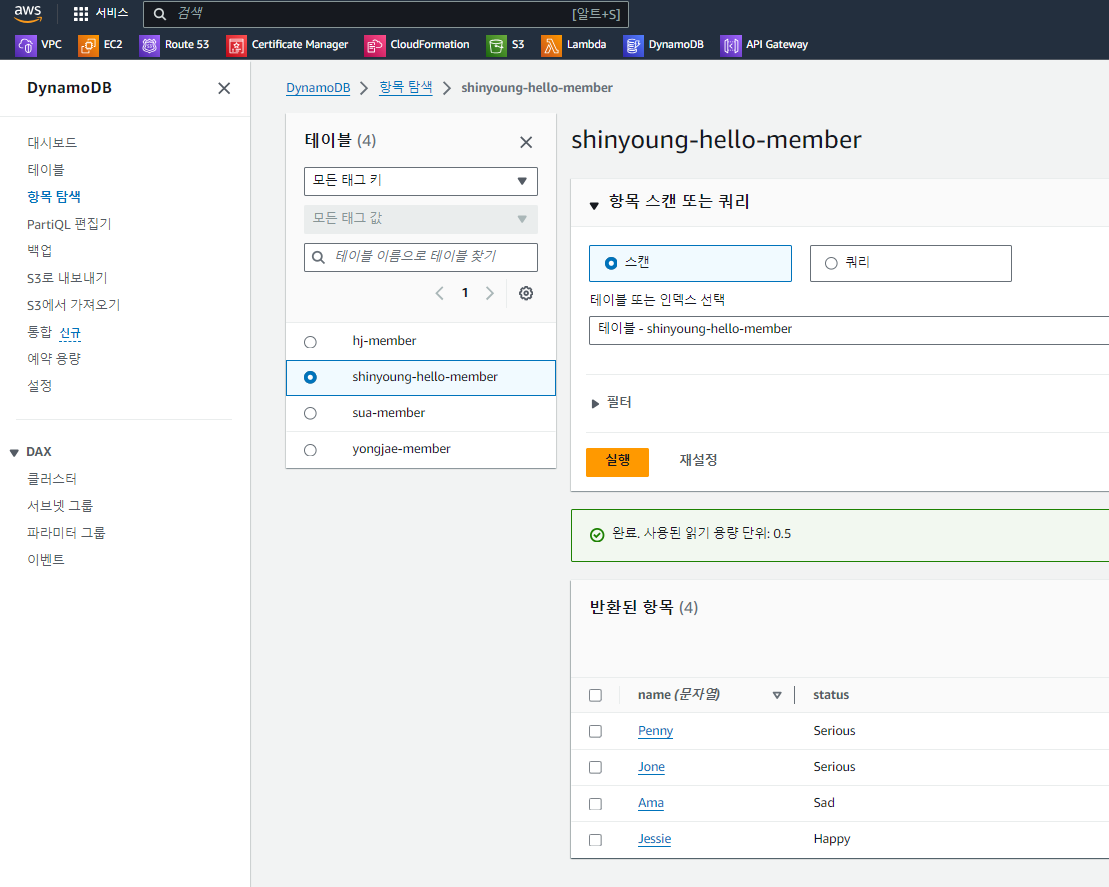Click the Route 53 shortcut icon
Viewport: 1109px width, 887px height.
[x=149, y=45]
